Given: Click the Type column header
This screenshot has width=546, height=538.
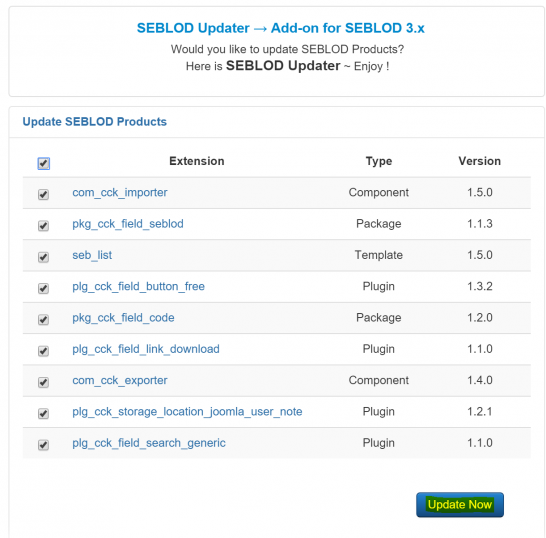Looking at the screenshot, I should coord(379,161).
